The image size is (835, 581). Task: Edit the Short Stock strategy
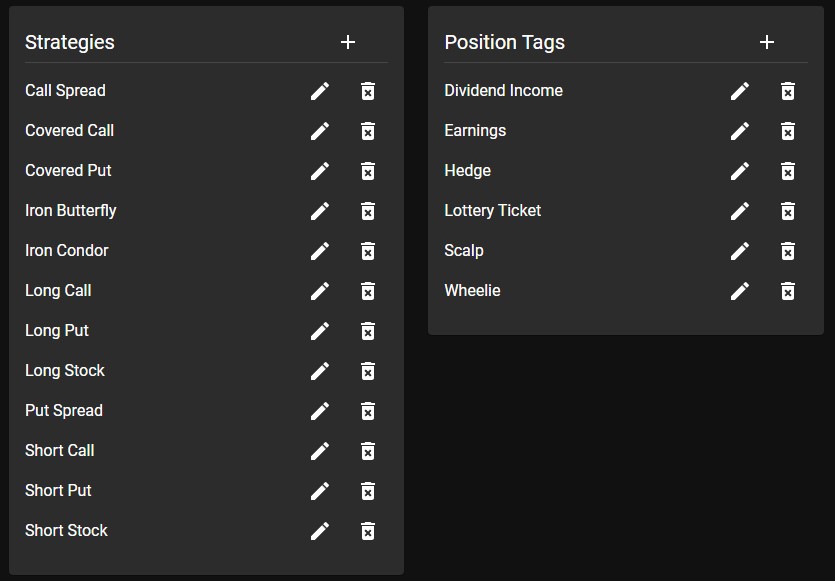(x=320, y=530)
